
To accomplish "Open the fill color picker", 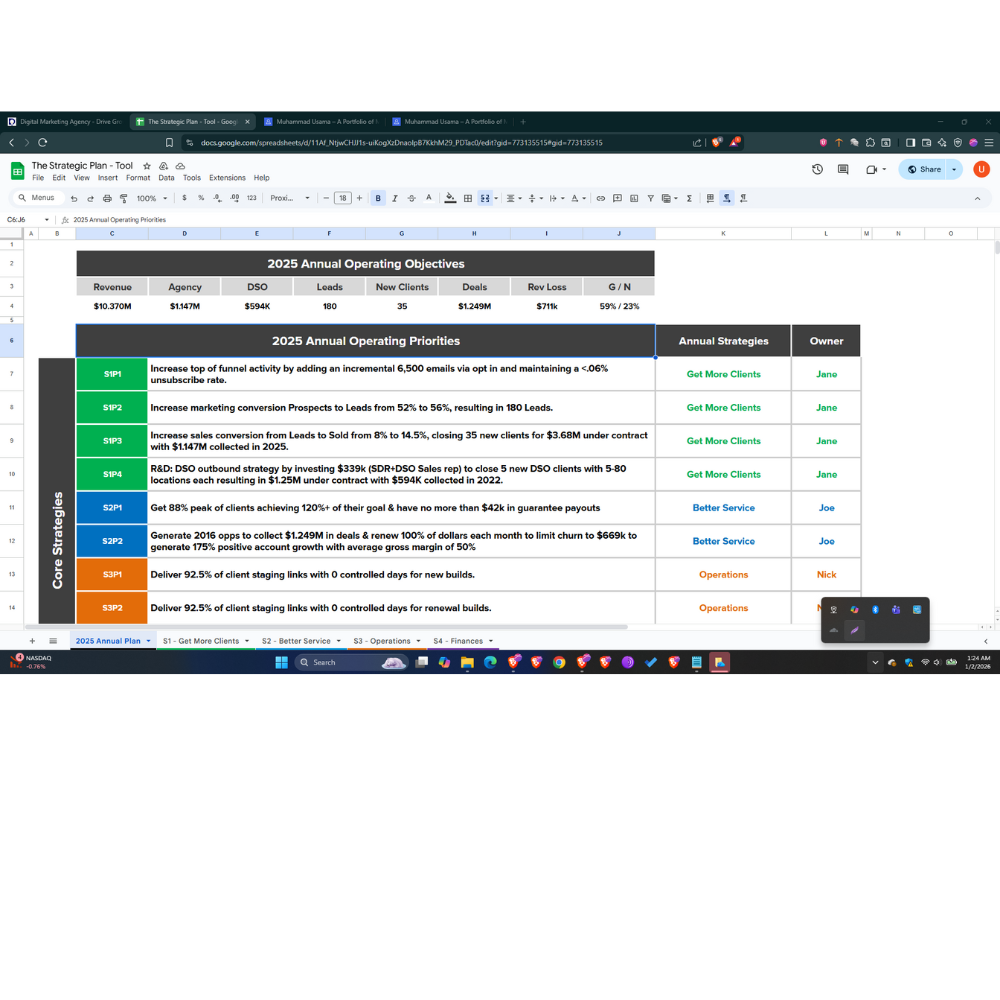I will pyautogui.click(x=450, y=198).
